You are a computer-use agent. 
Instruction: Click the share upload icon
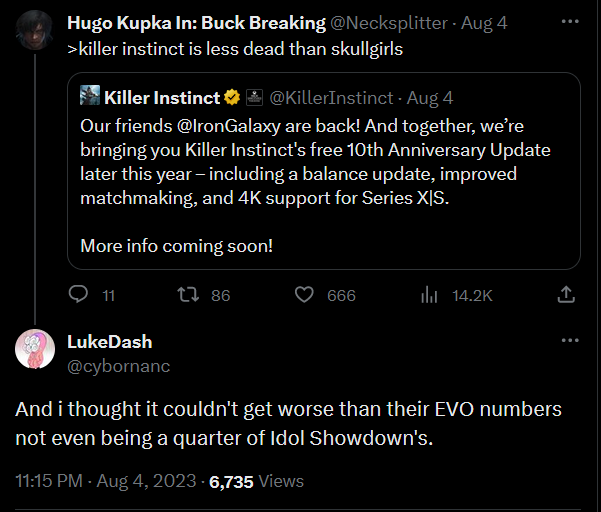pyautogui.click(x=565, y=294)
